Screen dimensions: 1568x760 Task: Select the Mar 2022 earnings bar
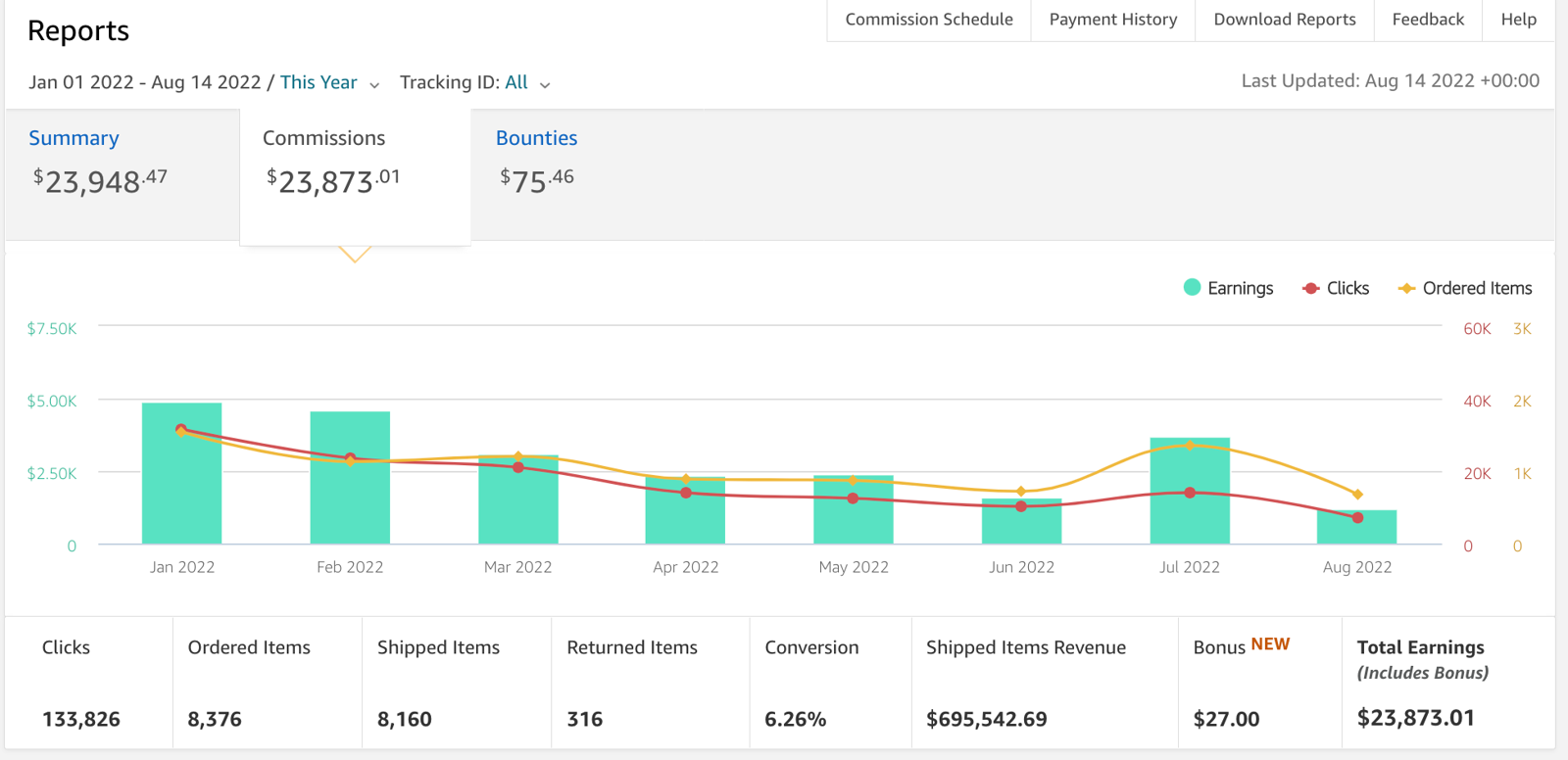518,499
